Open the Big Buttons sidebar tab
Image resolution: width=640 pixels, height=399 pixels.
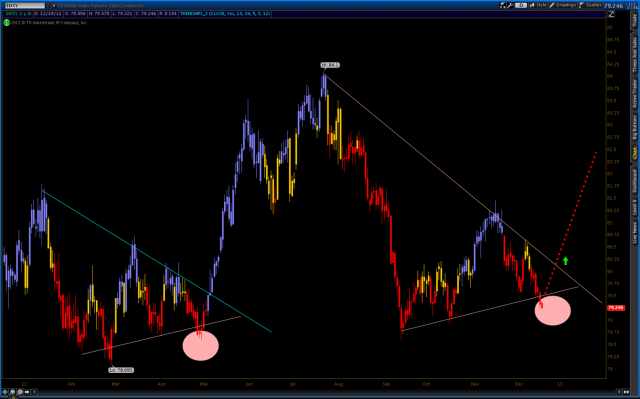[x=635, y=128]
